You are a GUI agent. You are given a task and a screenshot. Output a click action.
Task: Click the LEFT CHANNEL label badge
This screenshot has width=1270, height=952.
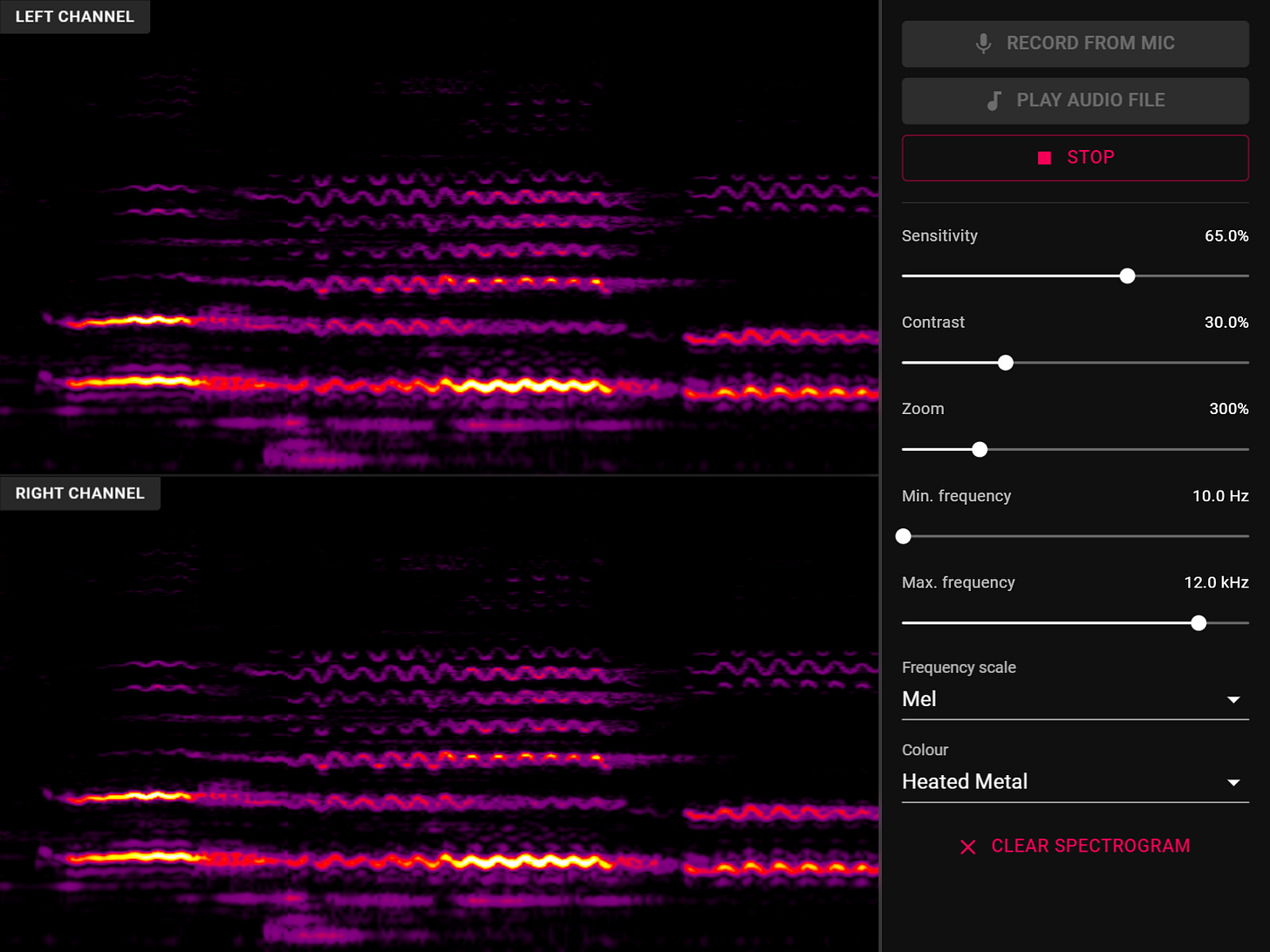point(75,16)
